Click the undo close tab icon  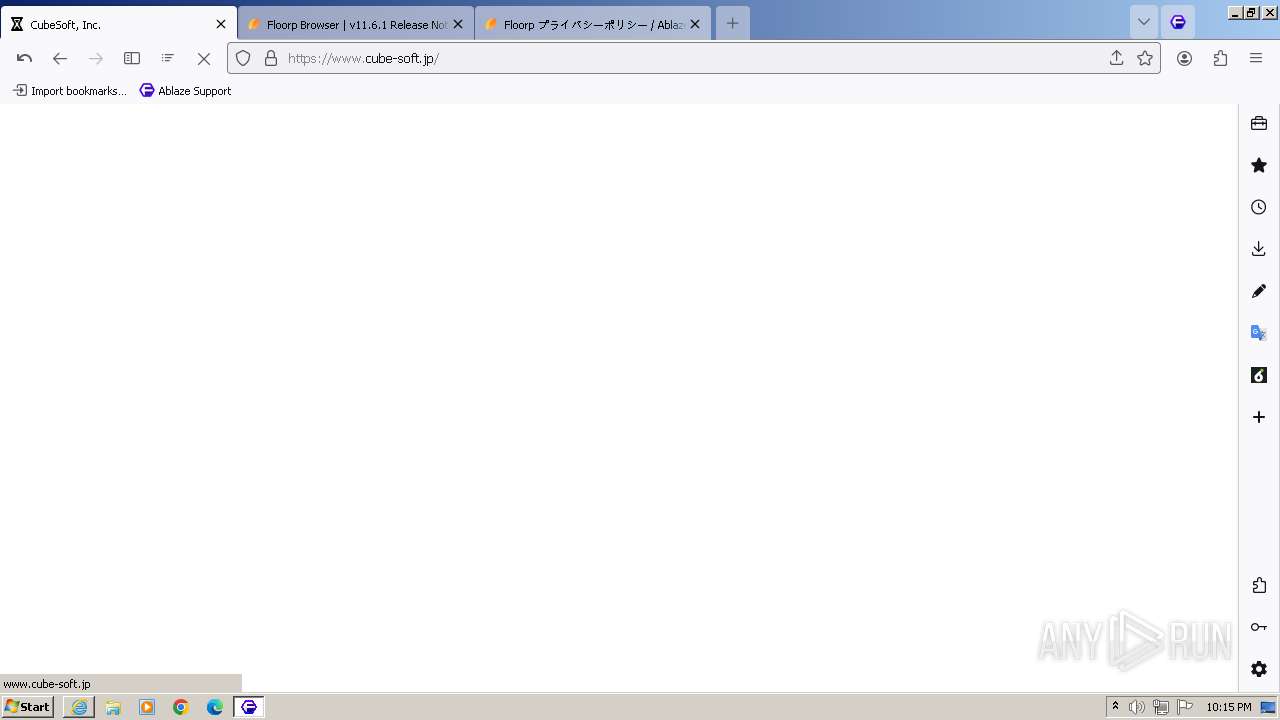pos(25,58)
